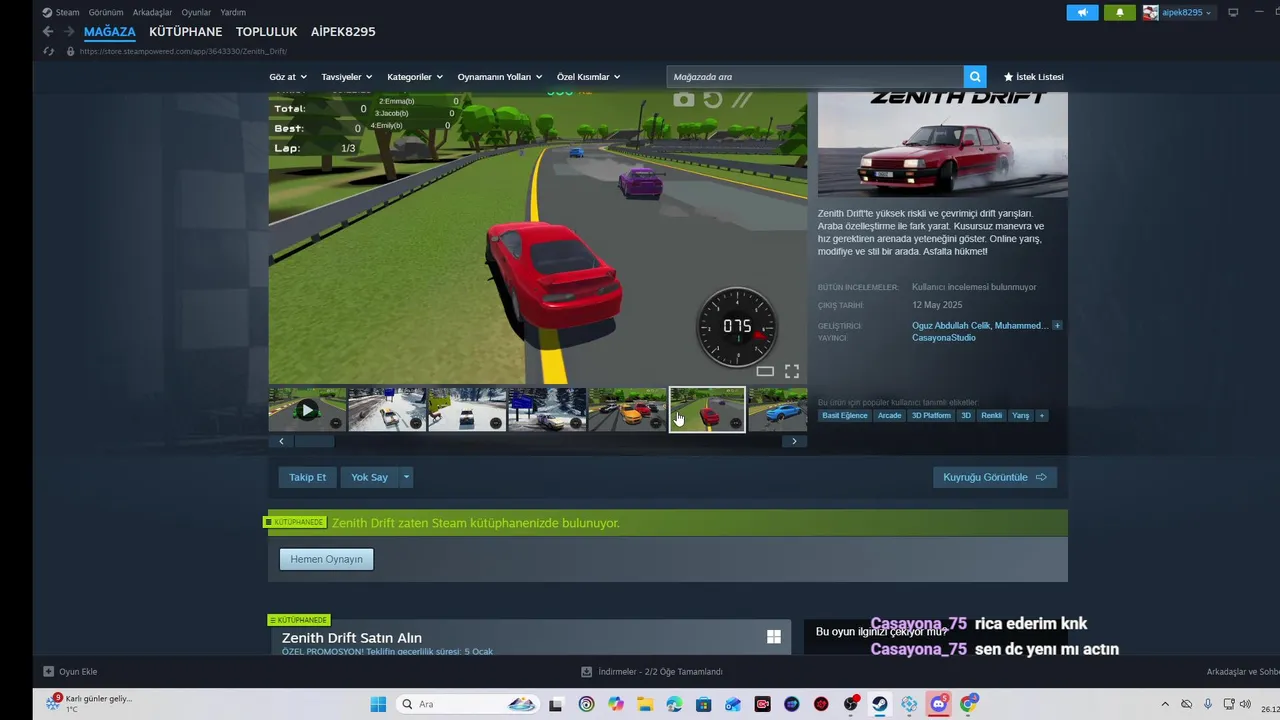Viewport: 1280px width, 720px height.
Task: Click the thumbnail strip scrollbar handle
Action: [x=314, y=441]
